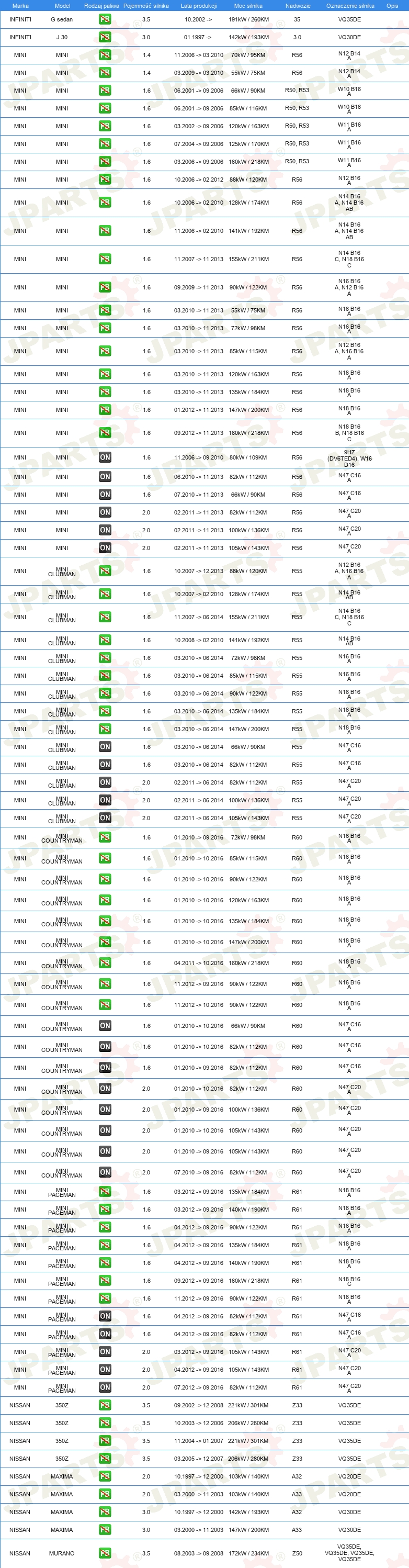
Task: Click the petrol icon in the Paceman 160kW / 218KM row
Action: [x=105, y=1281]
